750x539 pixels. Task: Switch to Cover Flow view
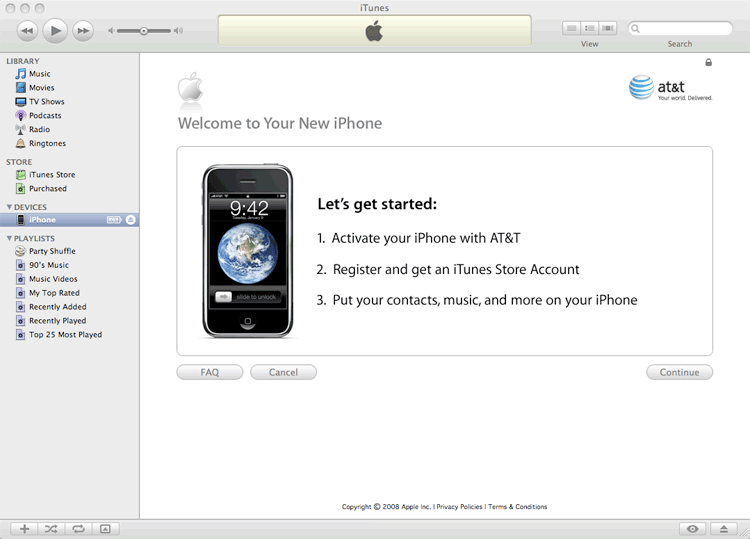(x=607, y=28)
